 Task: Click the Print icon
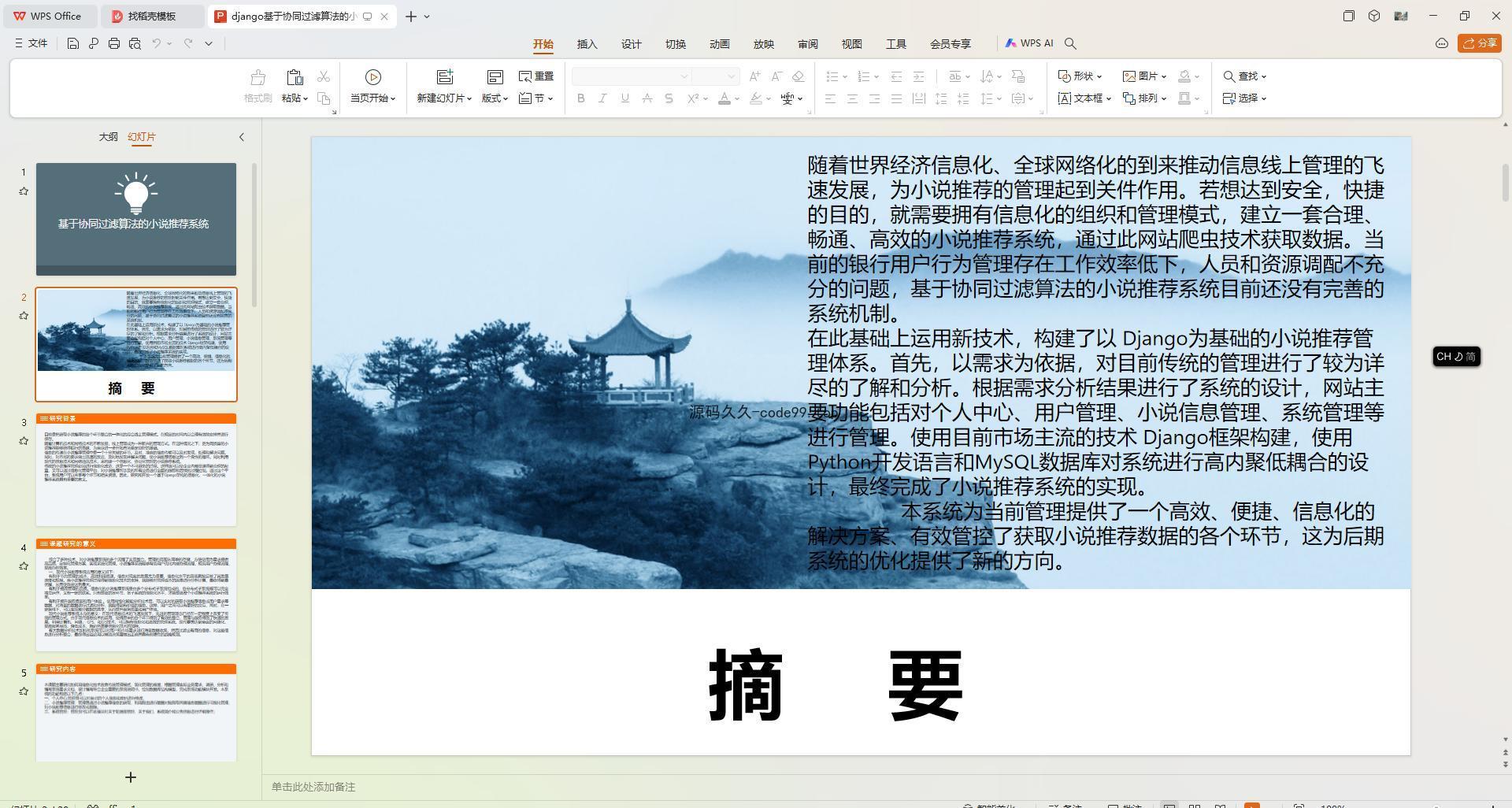pyautogui.click(x=114, y=43)
